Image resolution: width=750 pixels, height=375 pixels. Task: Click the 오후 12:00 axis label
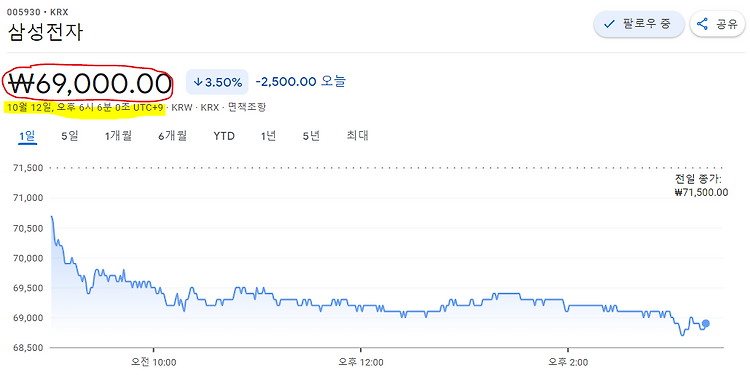point(360,363)
